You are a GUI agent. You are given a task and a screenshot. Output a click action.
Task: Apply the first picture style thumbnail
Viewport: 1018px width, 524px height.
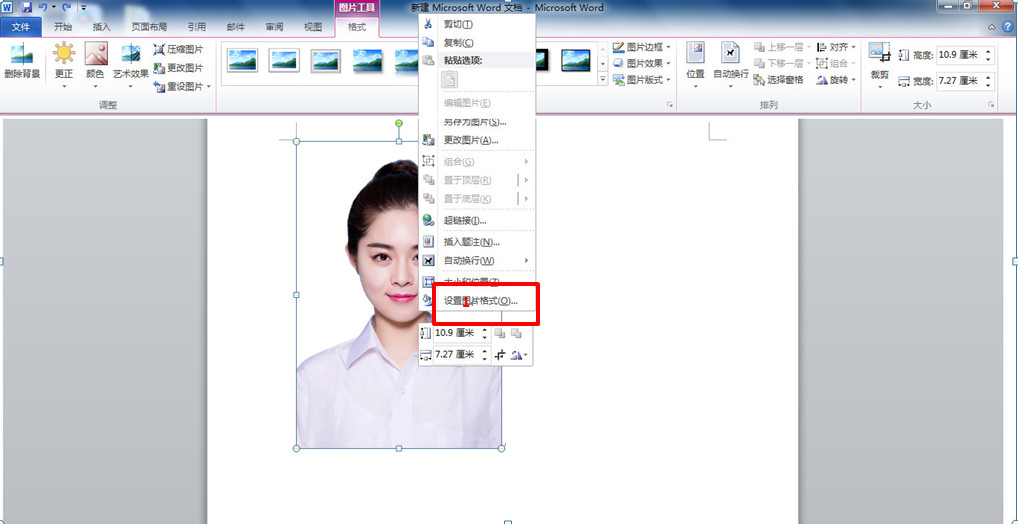tap(242, 60)
